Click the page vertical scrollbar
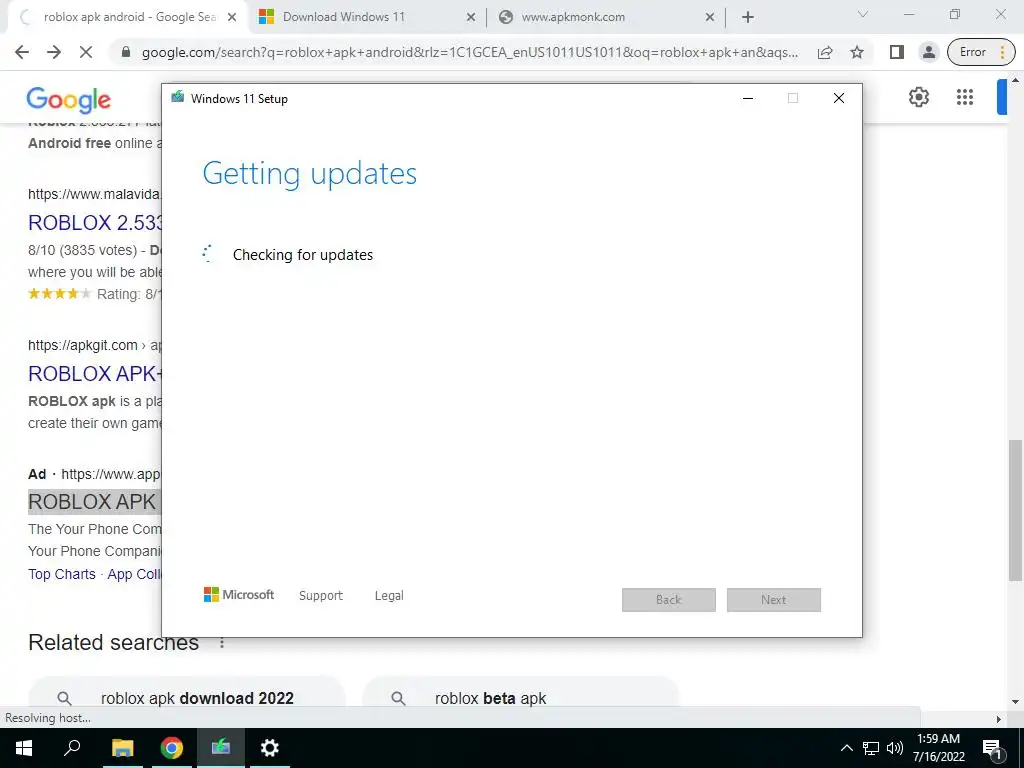Image resolution: width=1024 pixels, height=768 pixels. coord(1015,510)
